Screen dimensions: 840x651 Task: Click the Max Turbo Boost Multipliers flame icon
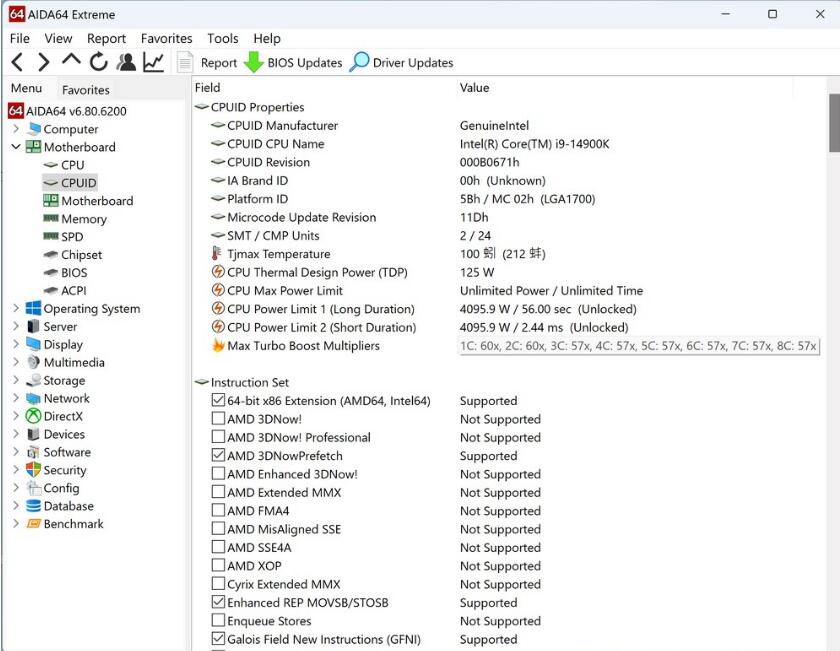[x=218, y=345]
